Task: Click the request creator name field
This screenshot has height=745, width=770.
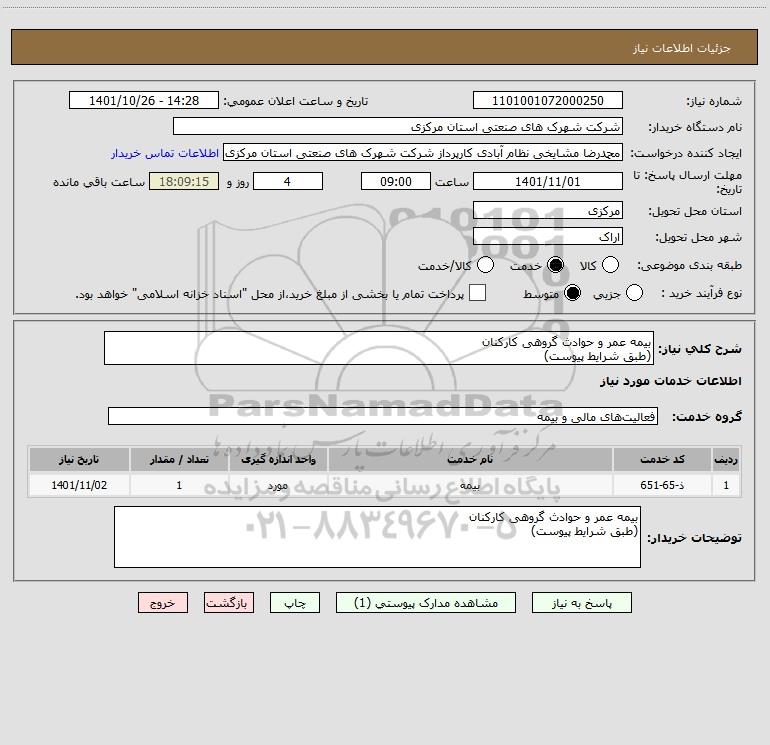Action: point(423,153)
